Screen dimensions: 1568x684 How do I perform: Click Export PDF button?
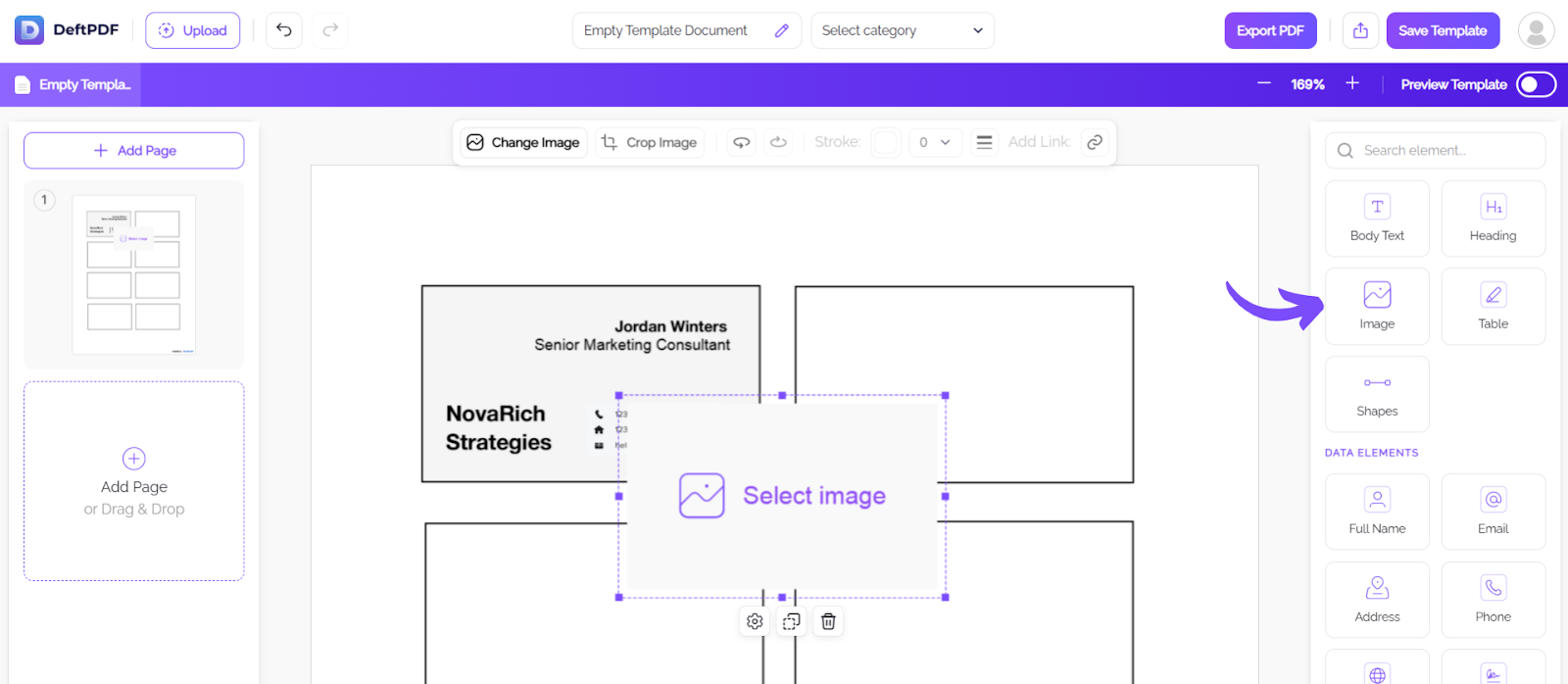(1270, 30)
